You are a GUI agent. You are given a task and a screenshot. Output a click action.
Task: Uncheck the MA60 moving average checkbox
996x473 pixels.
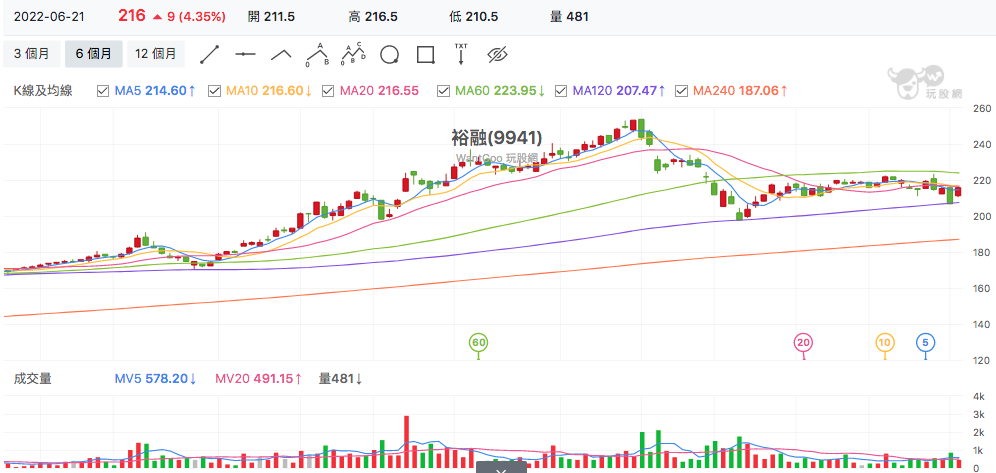pos(443,91)
